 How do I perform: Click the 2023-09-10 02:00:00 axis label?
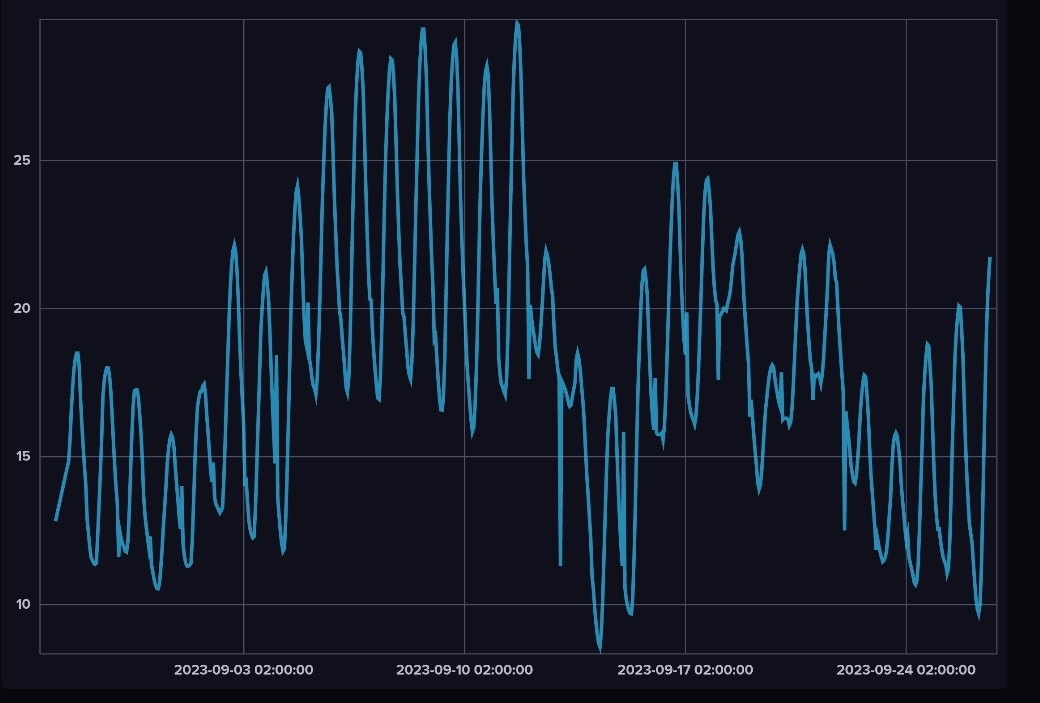point(464,670)
